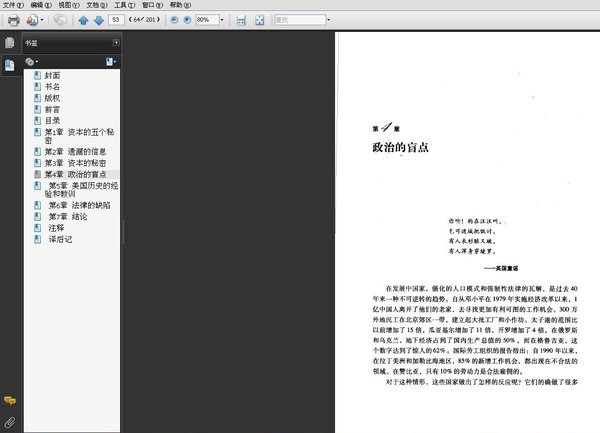The height and width of the screenshot is (433, 600).
Task: Click the fit full page icon
Action: pos(258,20)
